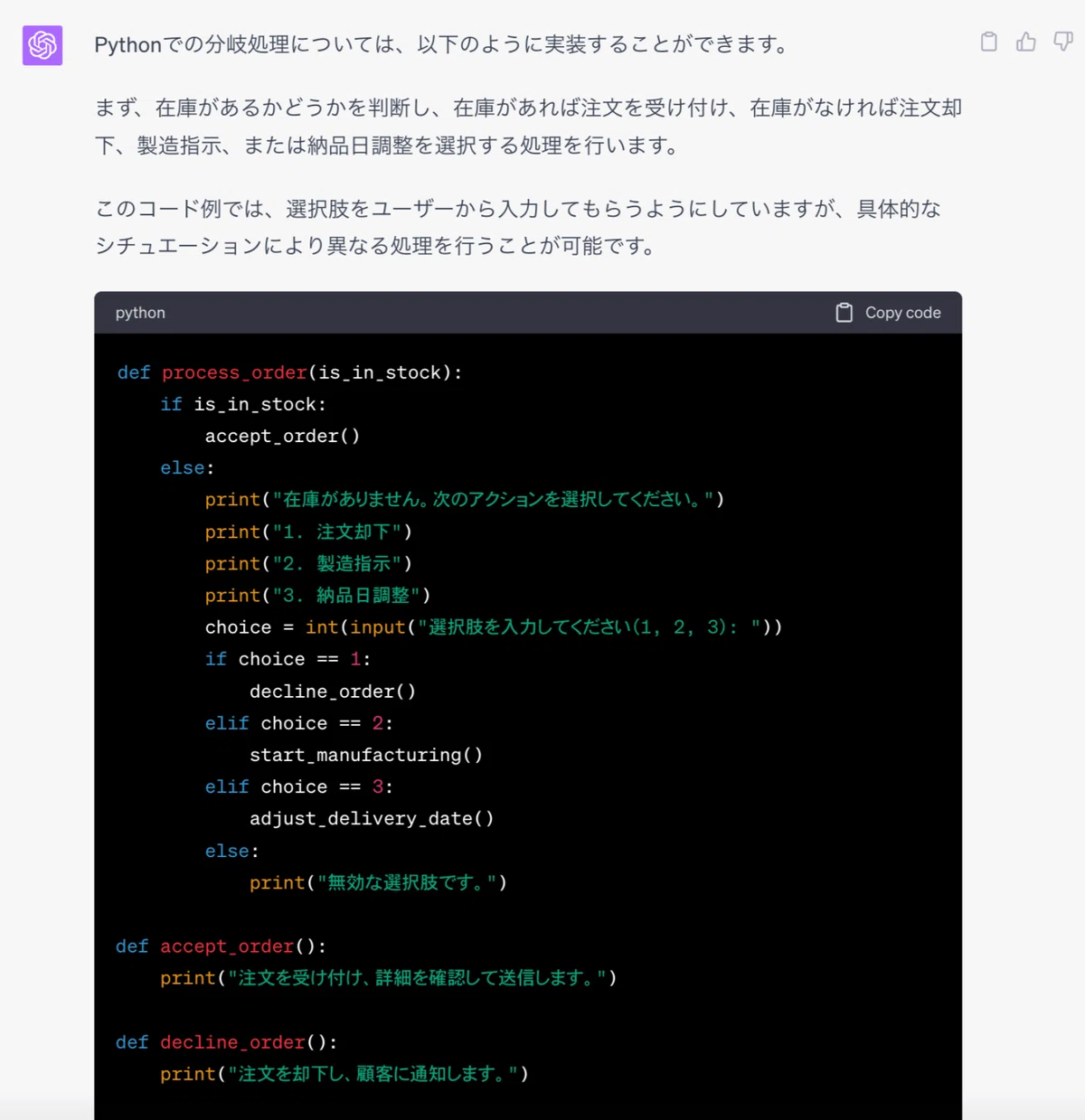
Task: Click the "def decline_order():" definition line
Action: (x=226, y=1042)
